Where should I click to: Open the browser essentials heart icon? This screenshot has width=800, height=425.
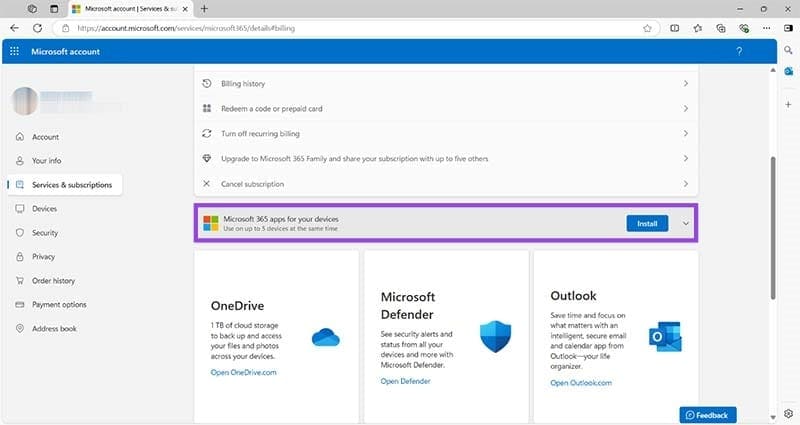[x=744, y=28]
